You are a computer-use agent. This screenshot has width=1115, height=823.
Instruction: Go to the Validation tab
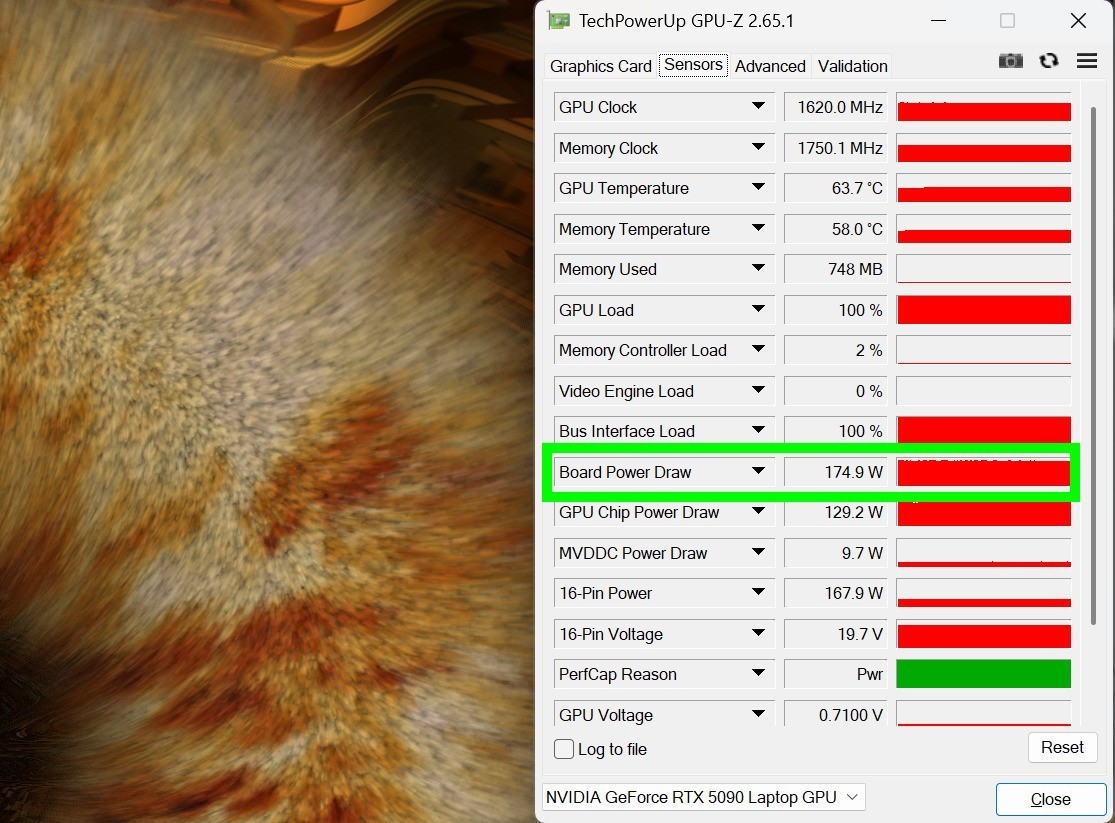pos(852,66)
